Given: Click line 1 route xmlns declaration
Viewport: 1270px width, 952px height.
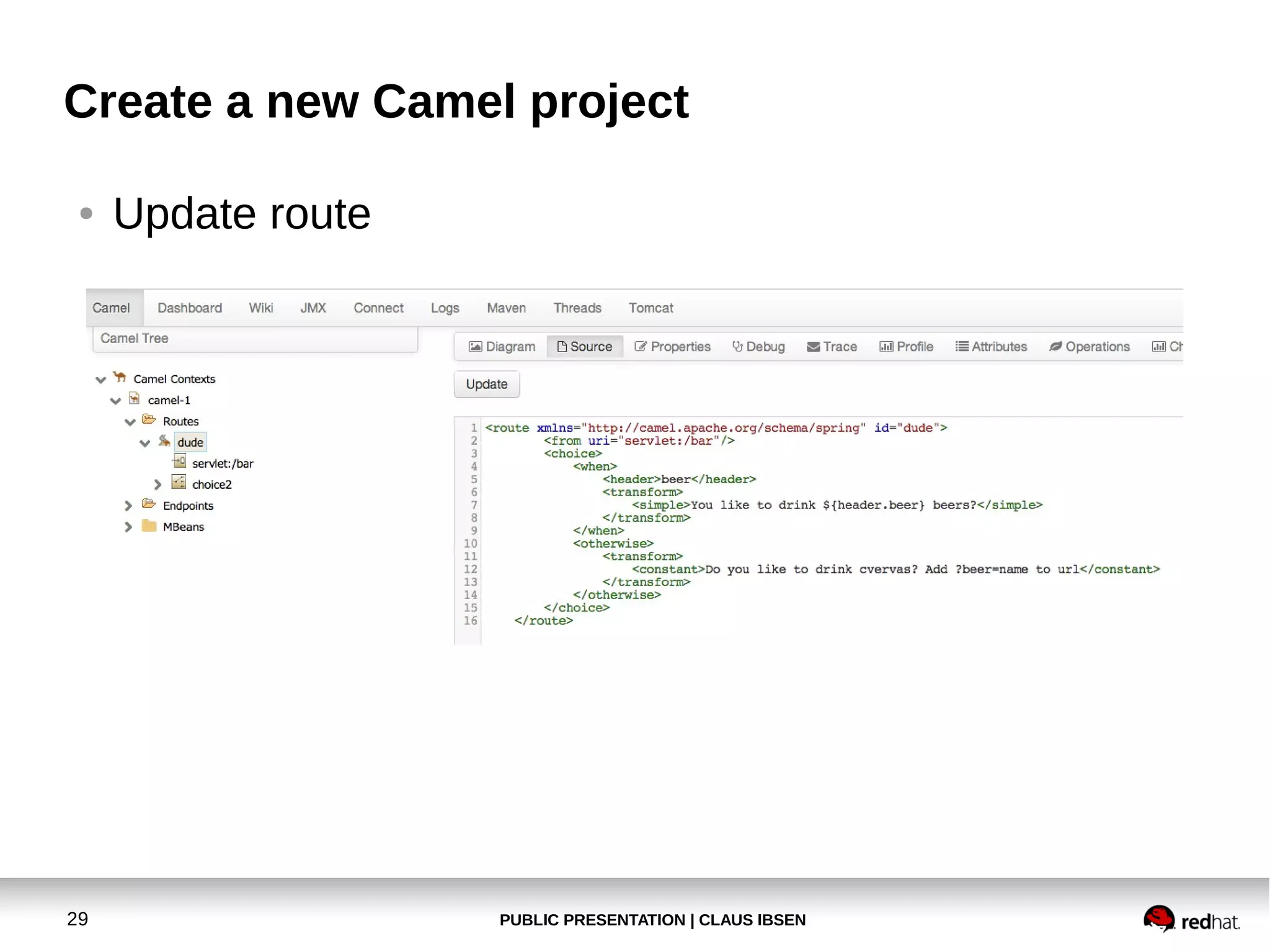Looking at the screenshot, I should click(x=716, y=428).
